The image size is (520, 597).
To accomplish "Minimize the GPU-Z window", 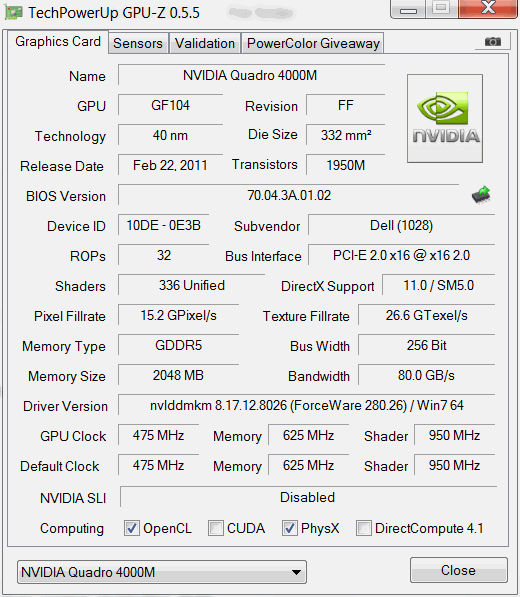I will click(x=408, y=9).
